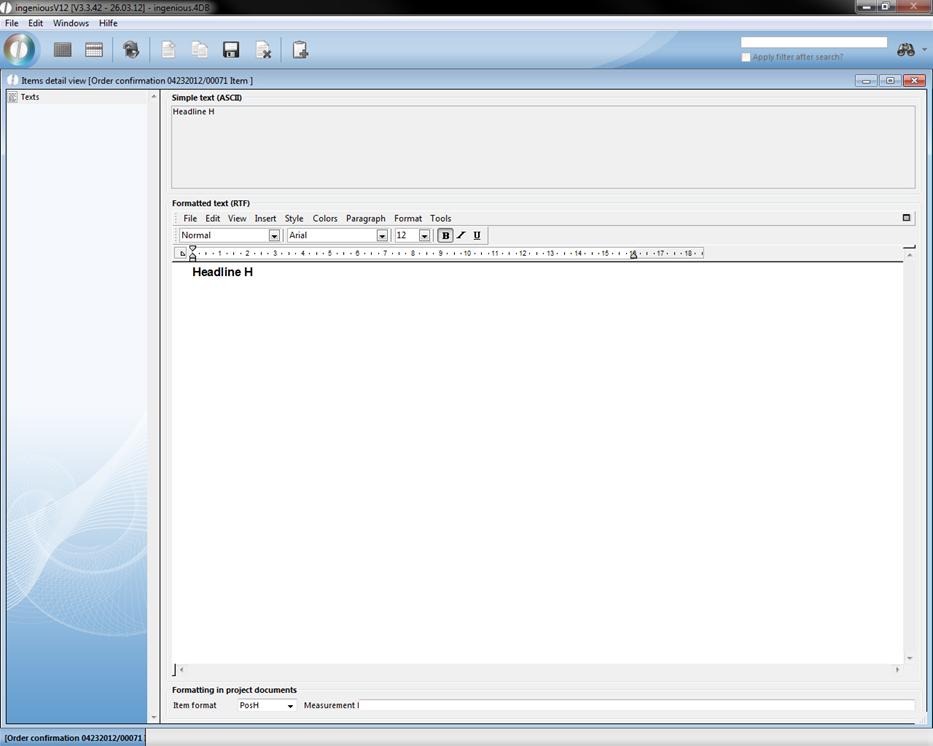Click the new document icon
Screen dimensions: 933x746
pos(168,50)
